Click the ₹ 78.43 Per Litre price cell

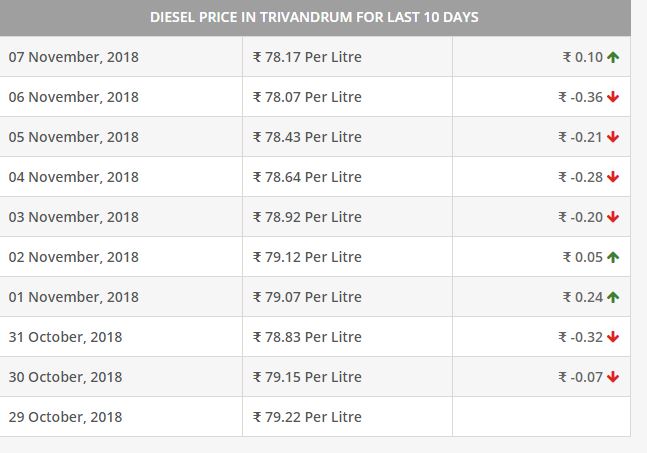pyautogui.click(x=347, y=137)
